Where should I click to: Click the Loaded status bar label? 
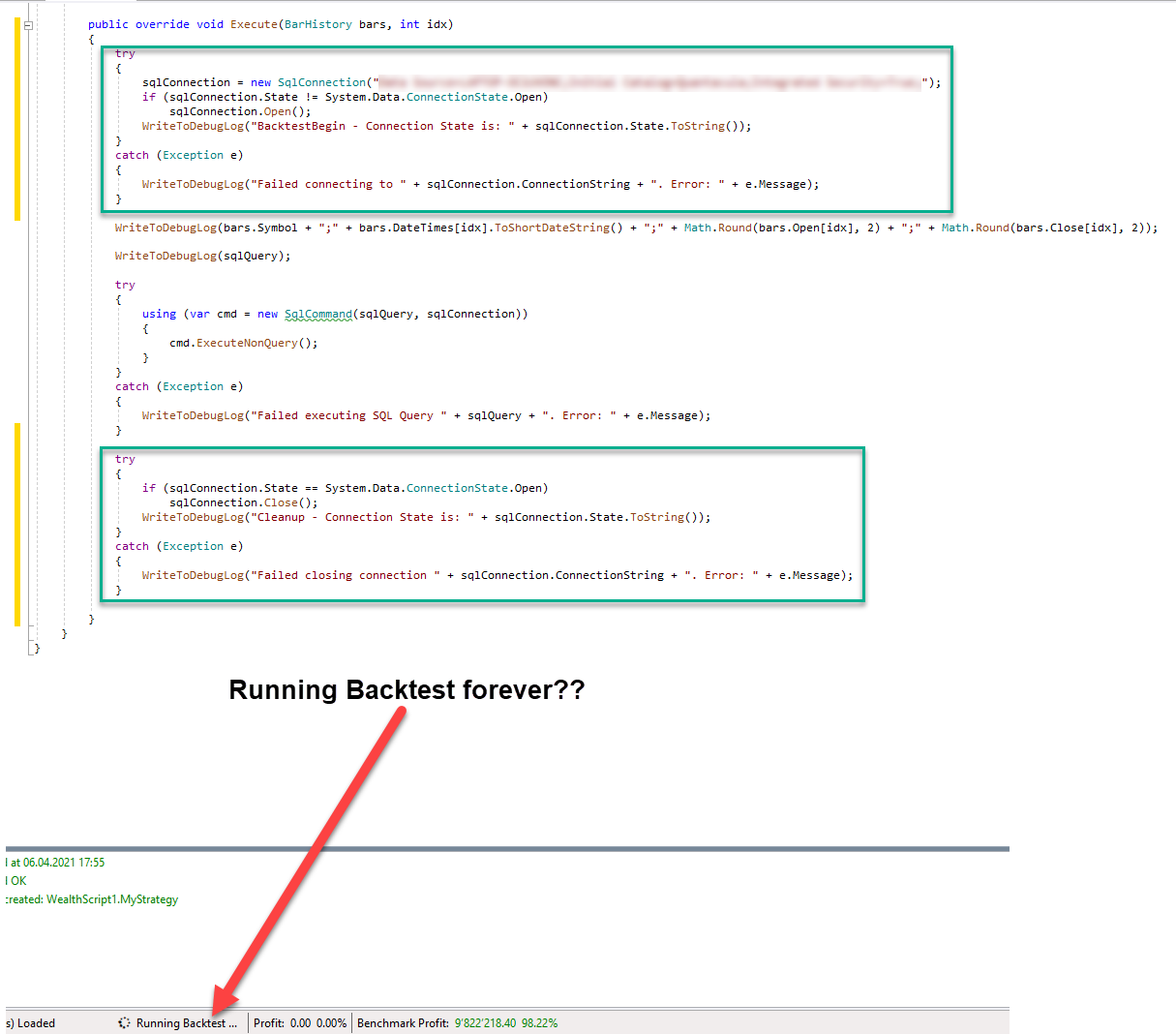[36, 1022]
